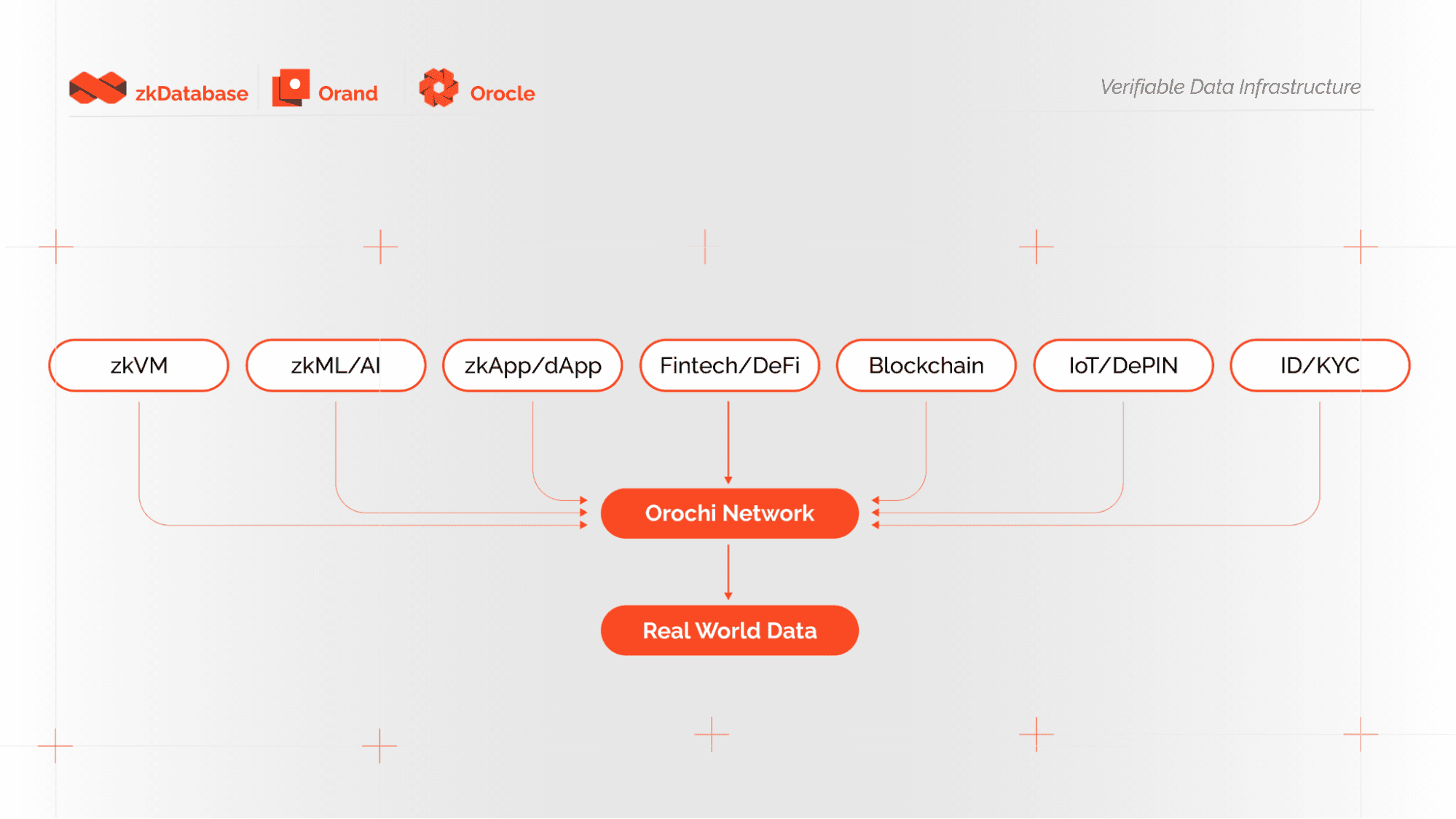The width and height of the screenshot is (1456, 819).
Task: Click the Real World Data node
Action: (729, 630)
